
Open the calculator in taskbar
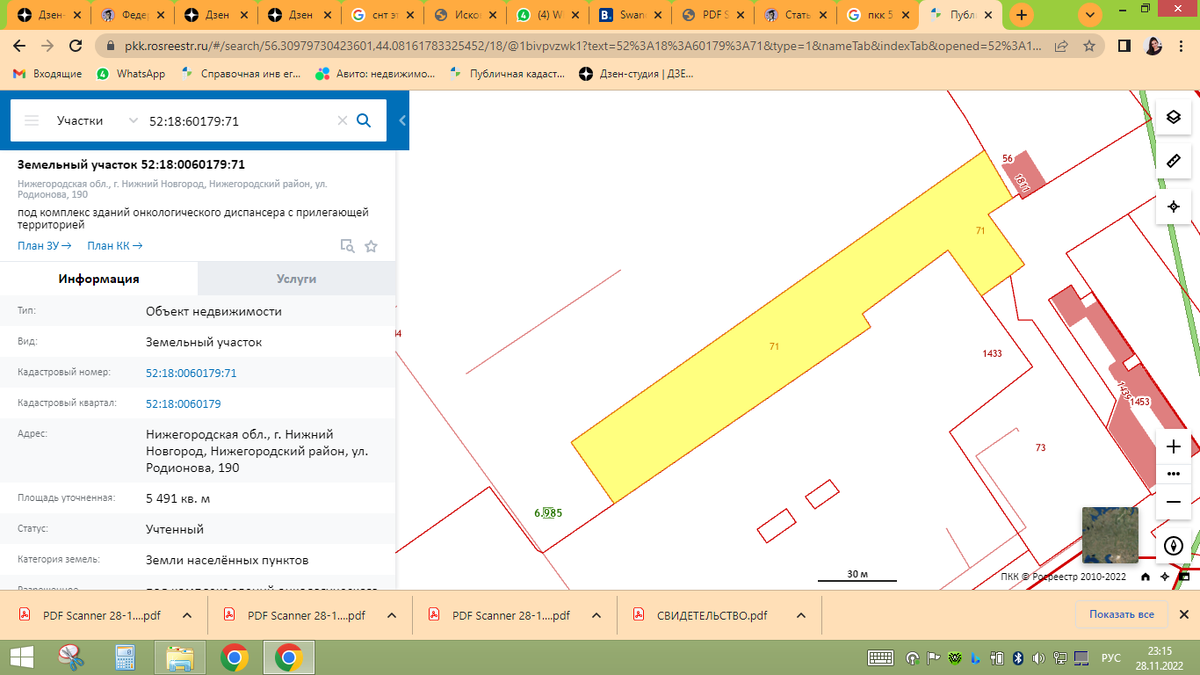(x=126, y=658)
